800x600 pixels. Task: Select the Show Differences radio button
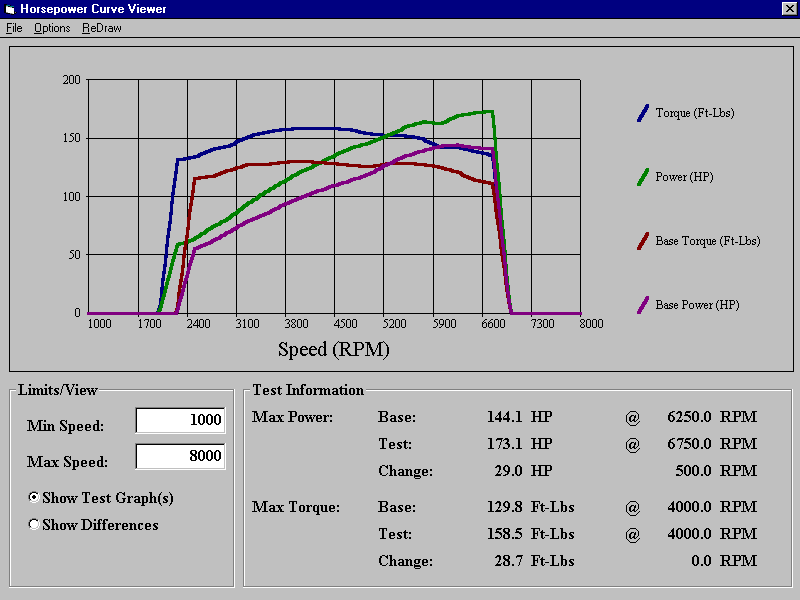[x=35, y=524]
